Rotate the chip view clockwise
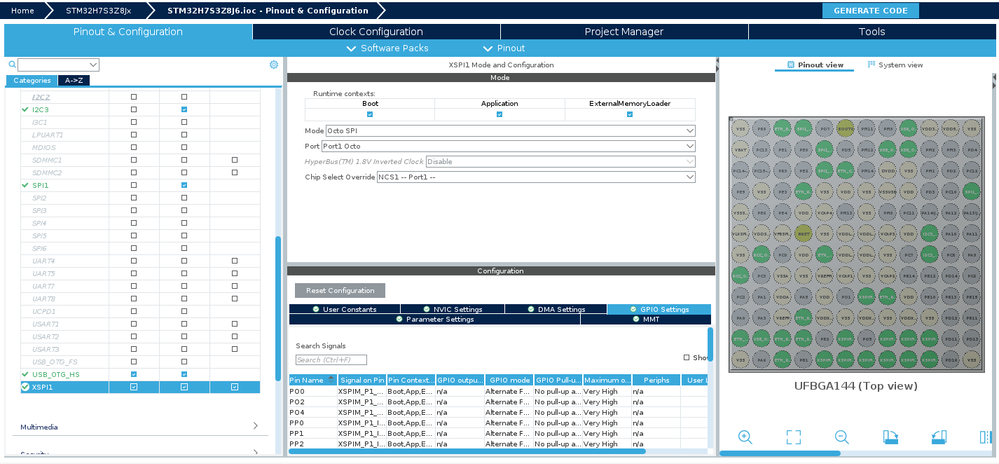Image resolution: width=999 pixels, height=464 pixels. click(890, 437)
